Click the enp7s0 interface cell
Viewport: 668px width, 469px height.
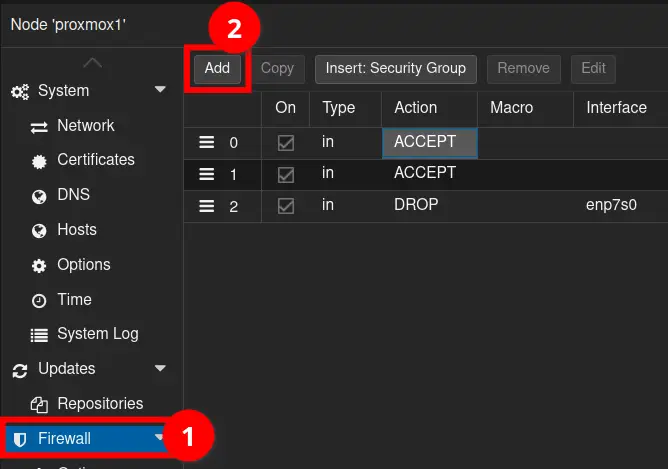pyautogui.click(x=621, y=206)
